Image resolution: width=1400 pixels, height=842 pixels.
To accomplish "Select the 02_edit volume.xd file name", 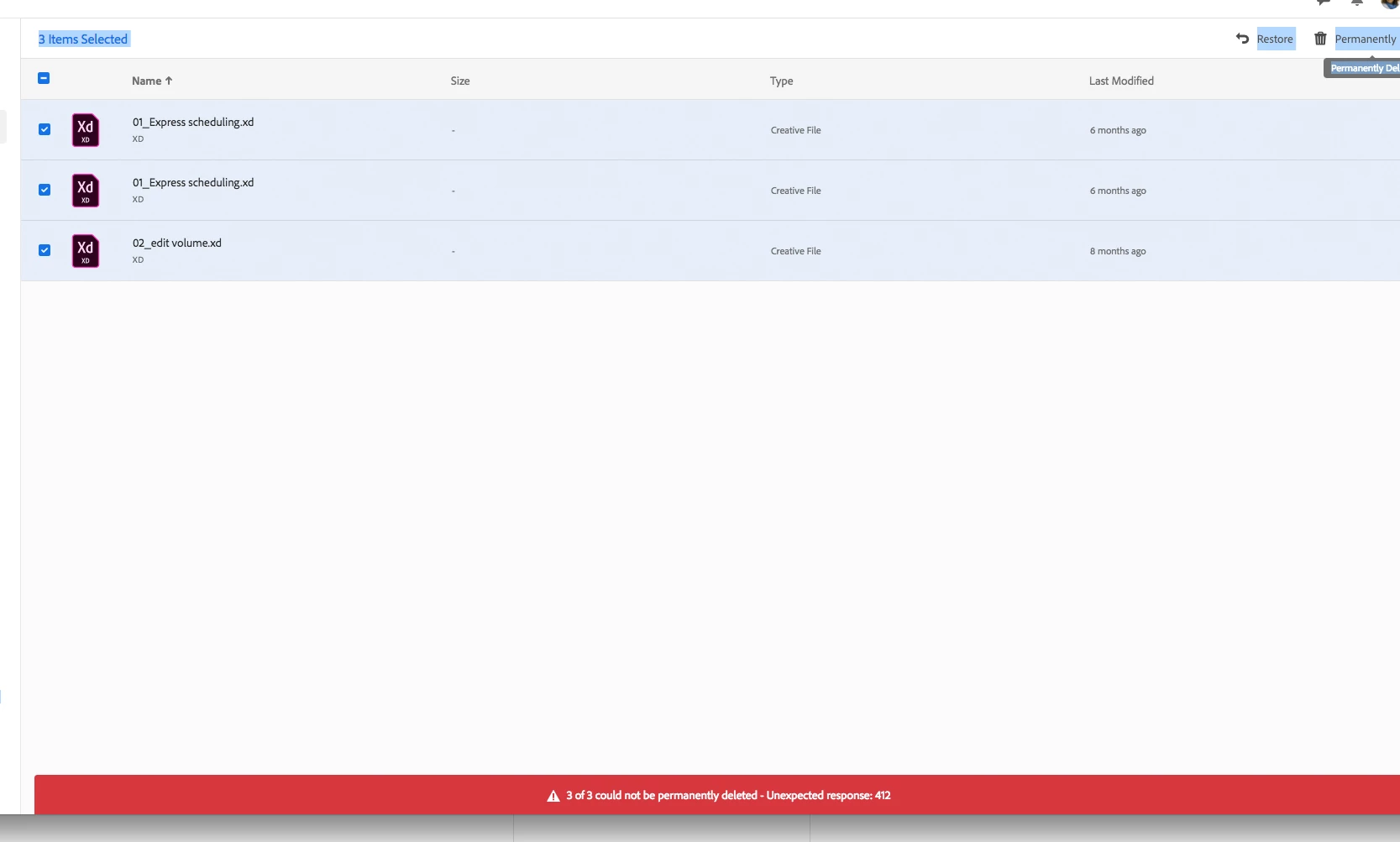I will point(177,243).
